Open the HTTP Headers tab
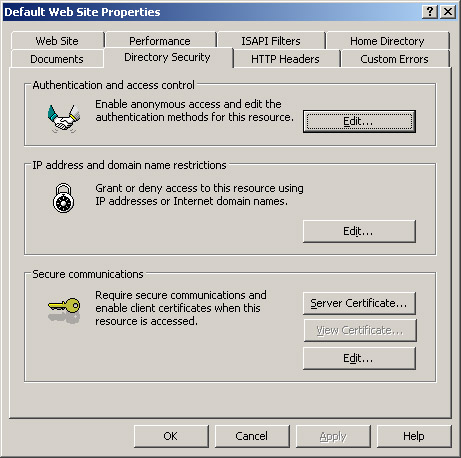461x458 pixels. pyautogui.click(x=285, y=59)
